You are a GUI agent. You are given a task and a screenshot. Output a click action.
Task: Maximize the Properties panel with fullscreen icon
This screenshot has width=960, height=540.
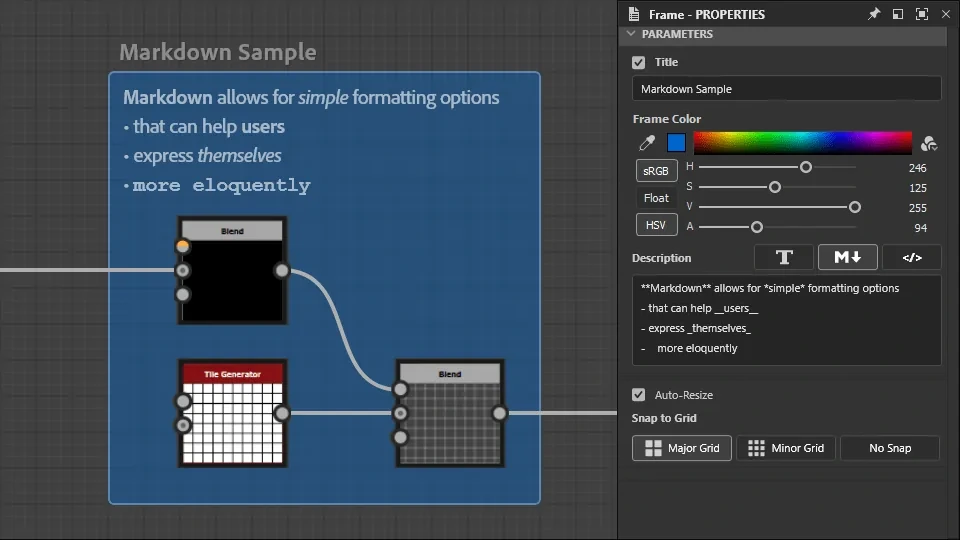[x=921, y=14]
